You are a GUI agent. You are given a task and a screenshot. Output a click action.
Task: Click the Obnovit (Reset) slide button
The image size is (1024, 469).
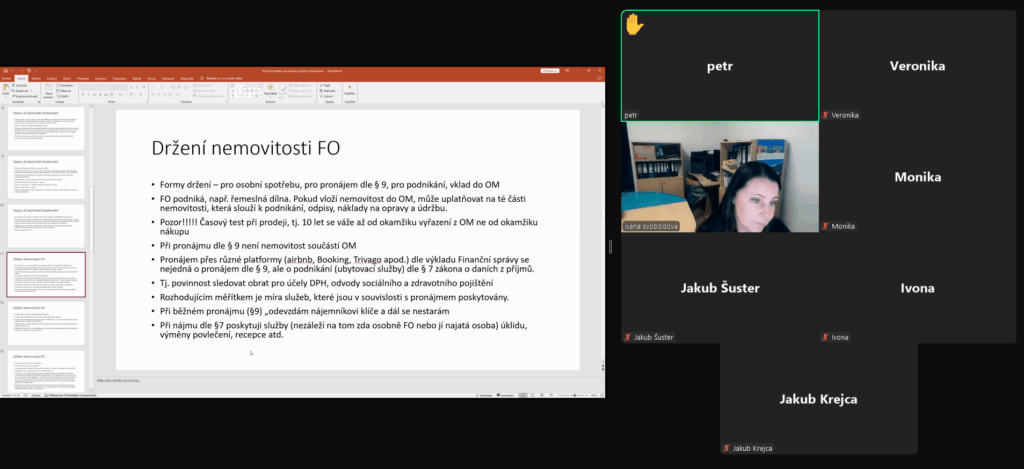(64, 91)
